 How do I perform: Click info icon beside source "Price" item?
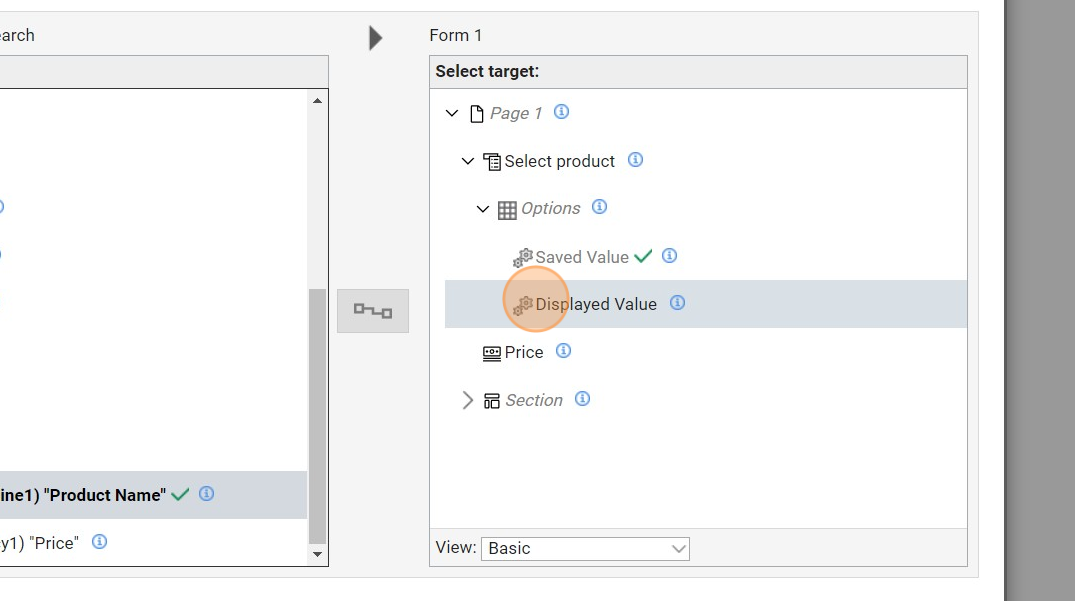pos(99,542)
